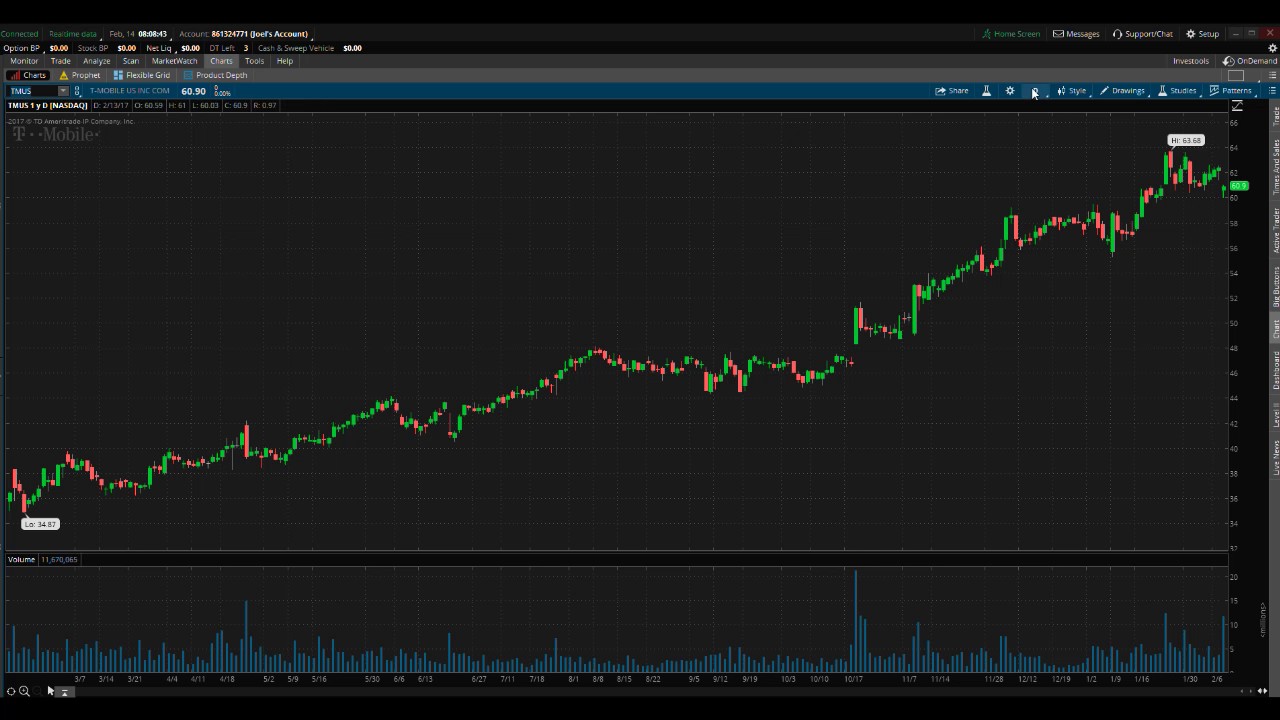Click the Hi: 63.68 price bubble
This screenshot has width=1280, height=720.
pos(1185,140)
